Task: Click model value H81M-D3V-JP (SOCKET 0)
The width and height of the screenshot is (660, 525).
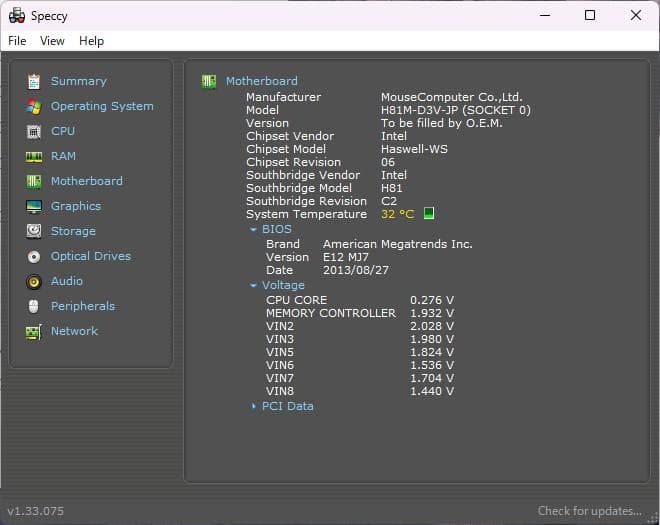Action: 456,110
